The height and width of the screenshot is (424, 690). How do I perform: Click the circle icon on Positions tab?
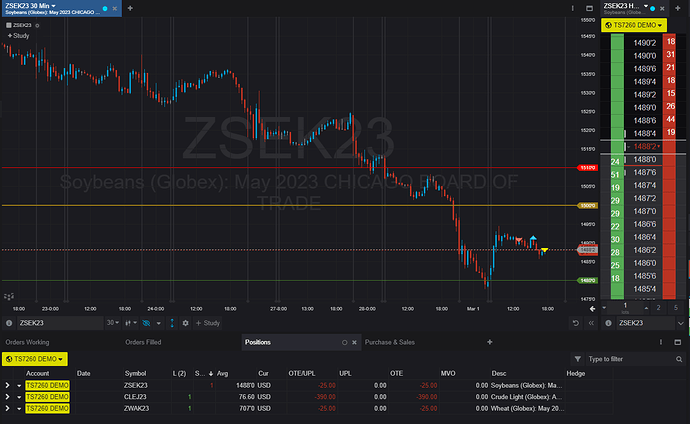[x=345, y=342]
